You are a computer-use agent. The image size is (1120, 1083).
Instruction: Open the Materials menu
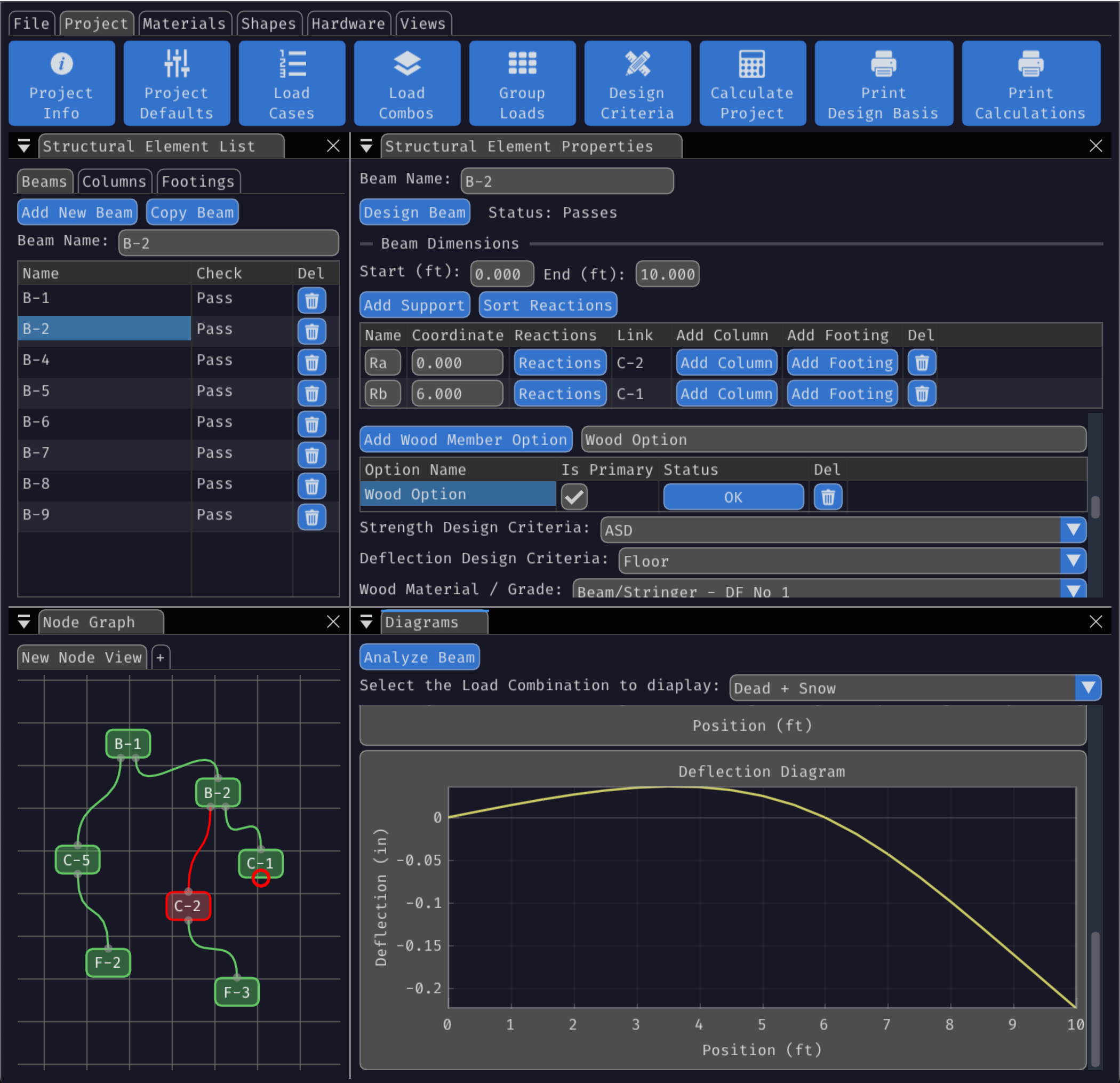[185, 23]
